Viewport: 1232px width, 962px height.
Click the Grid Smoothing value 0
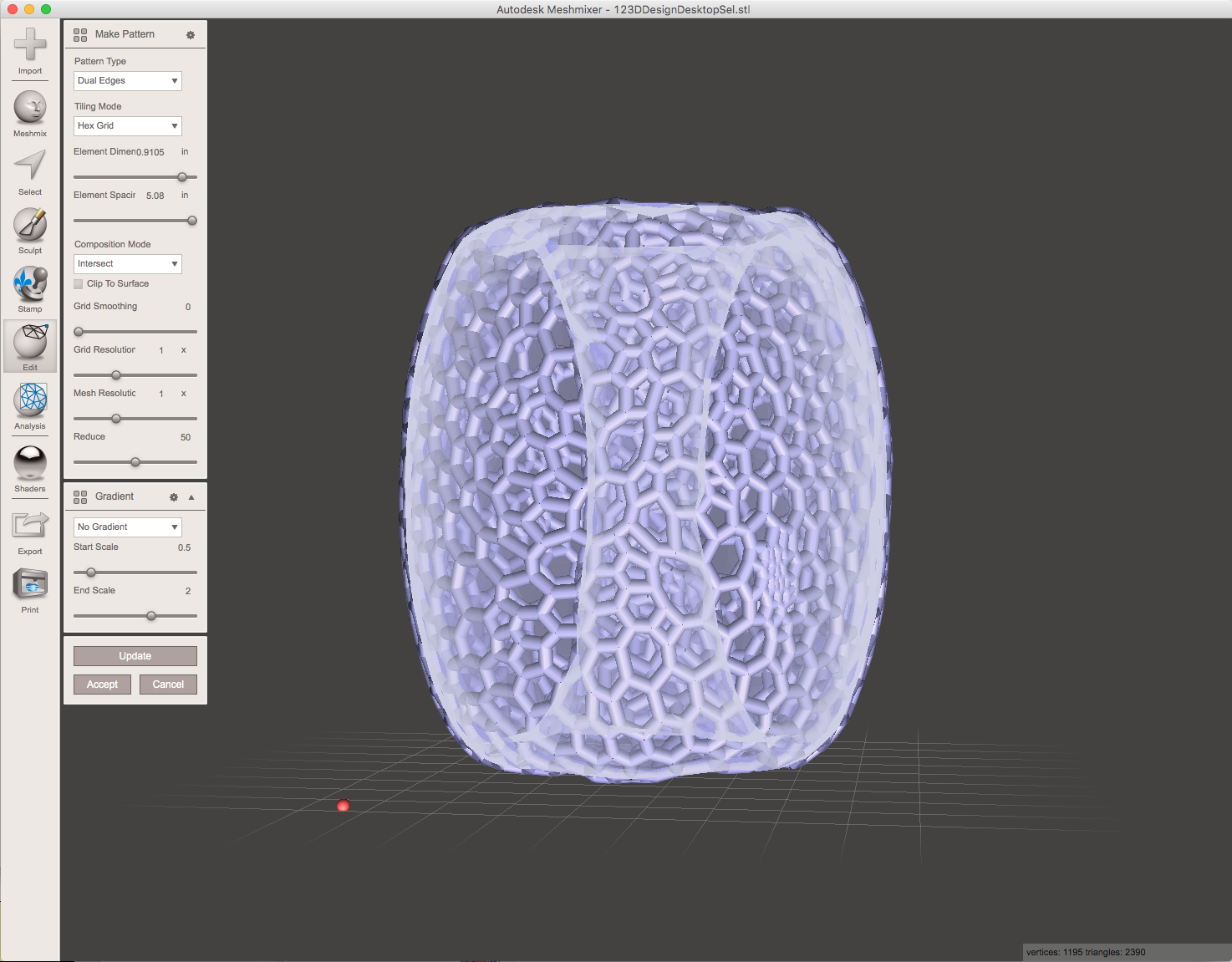point(188,307)
